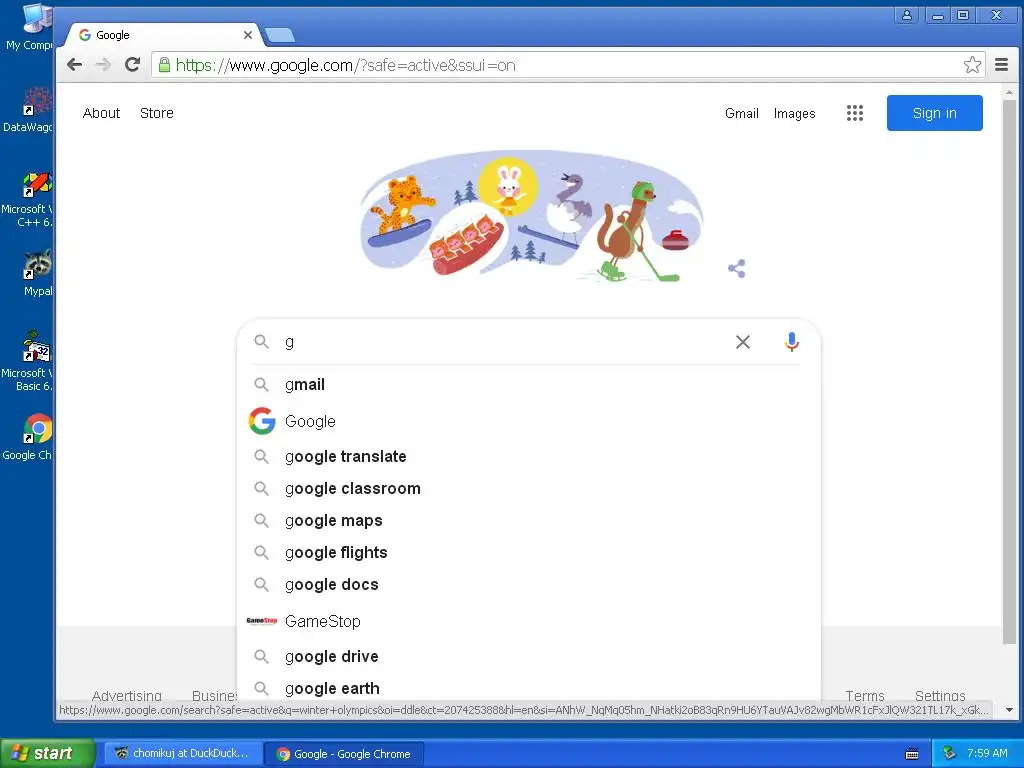Click the magnifier icon in the search box
1024x768 pixels.
point(261,342)
